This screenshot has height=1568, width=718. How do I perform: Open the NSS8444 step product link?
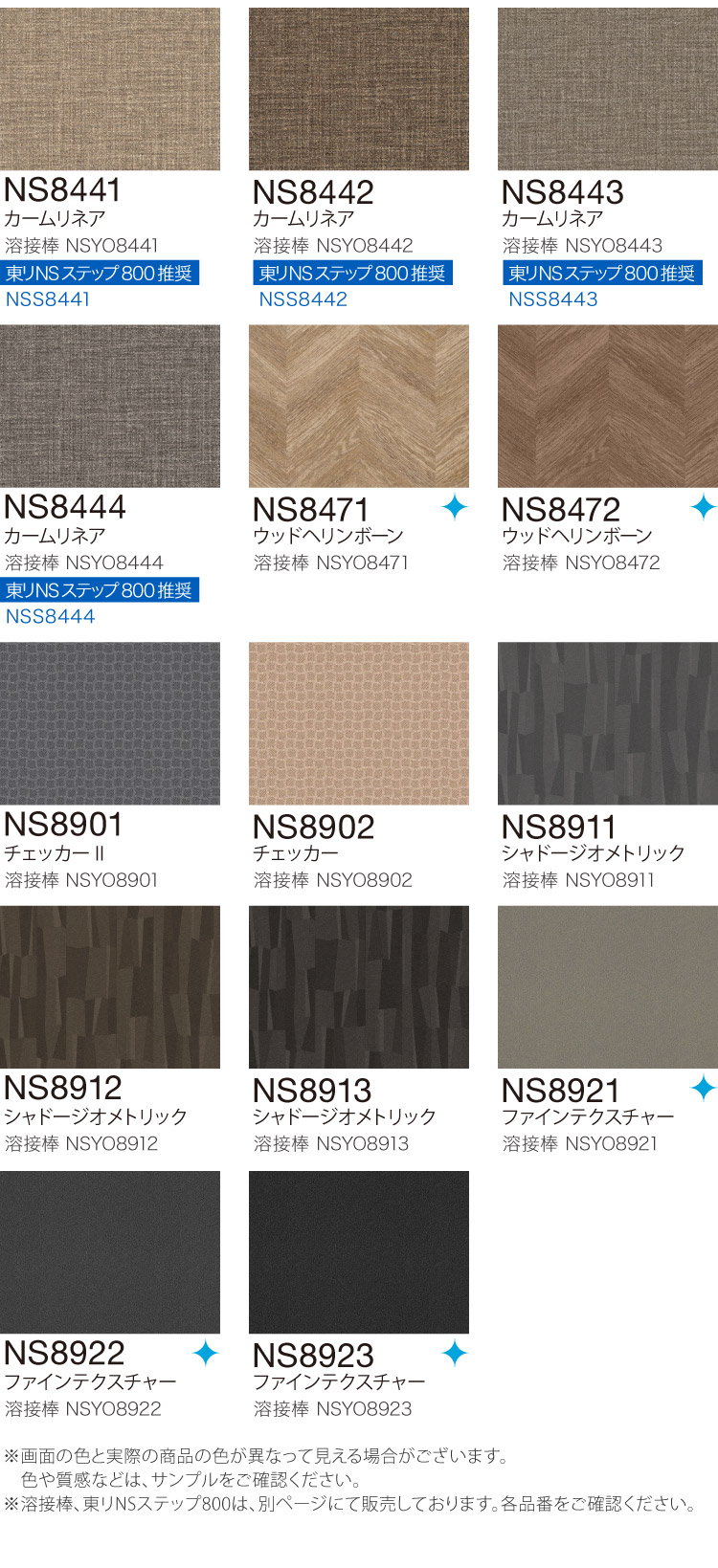point(51,617)
